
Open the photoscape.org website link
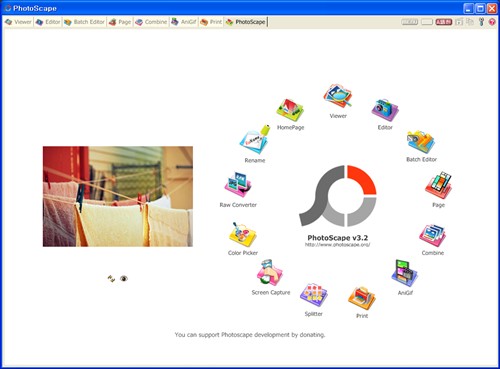click(x=337, y=245)
